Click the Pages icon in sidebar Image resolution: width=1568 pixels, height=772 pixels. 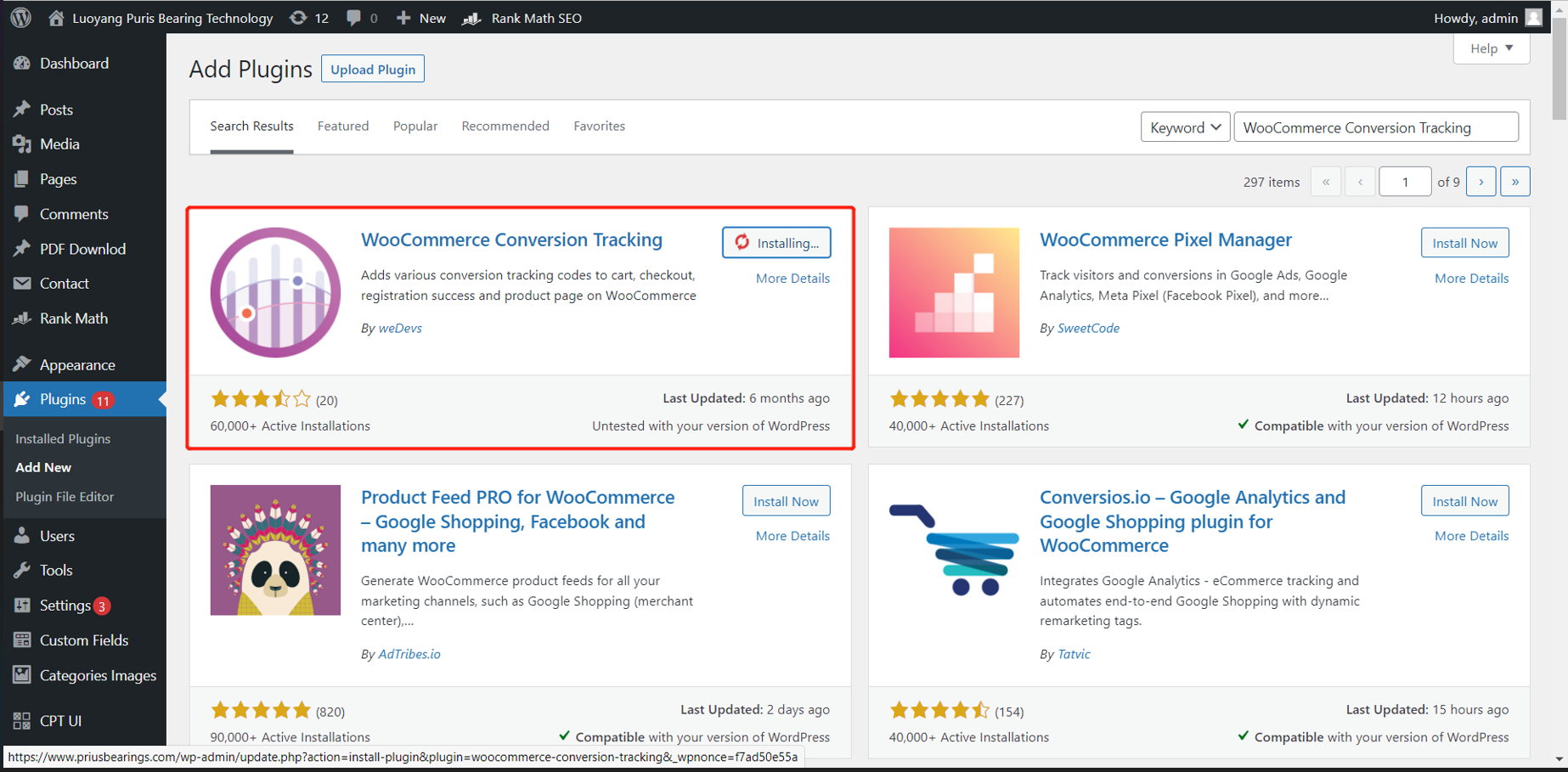22,179
